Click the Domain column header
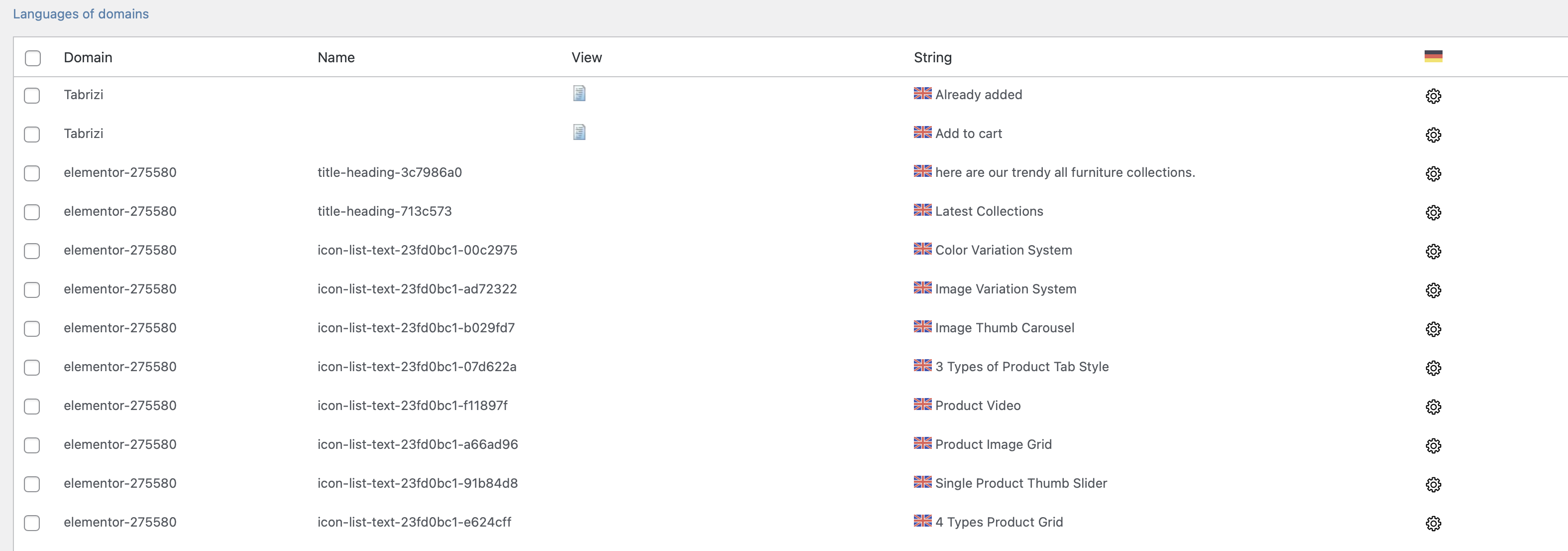The height and width of the screenshot is (551, 1568). coord(88,57)
